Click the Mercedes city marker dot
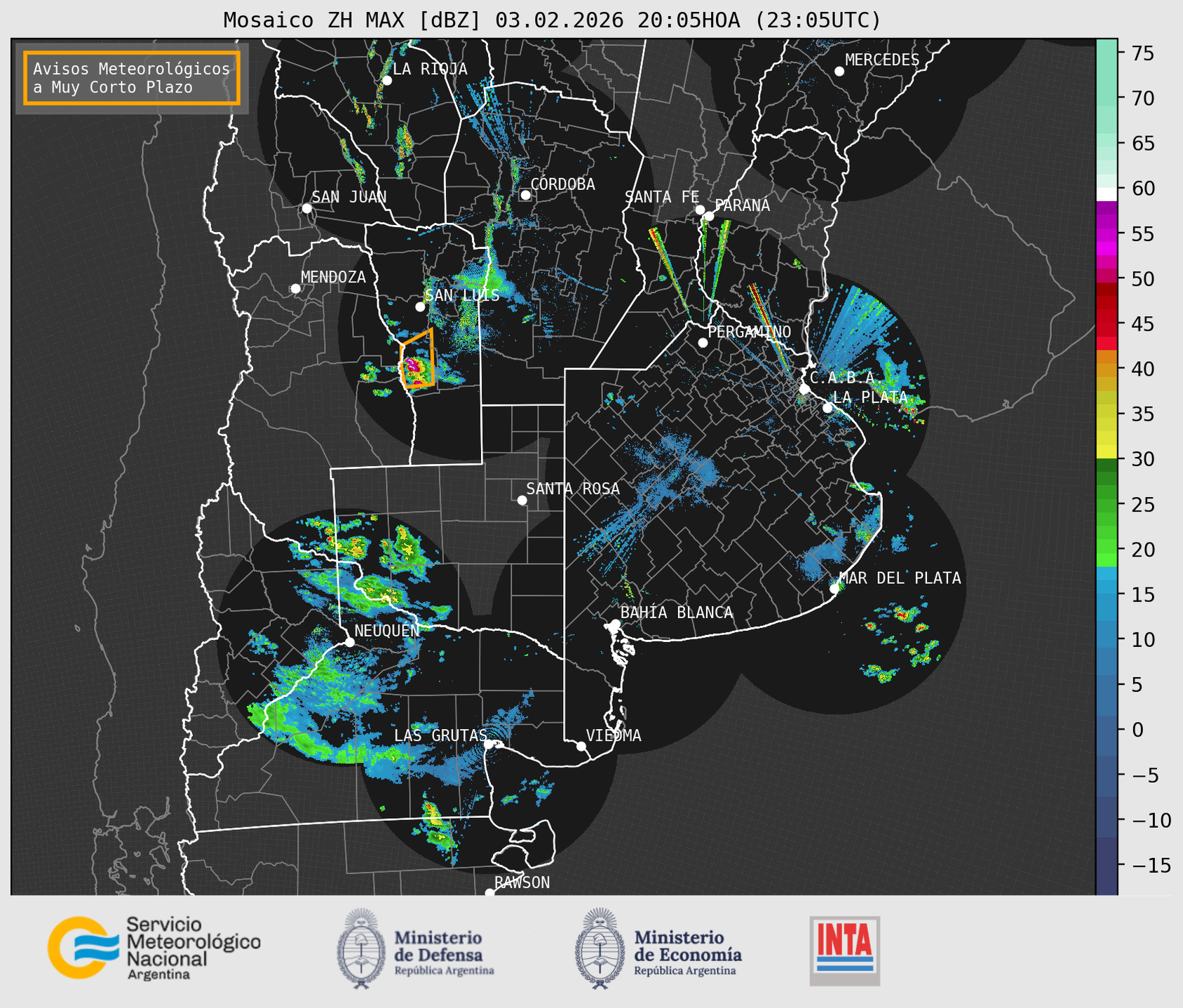The width and height of the screenshot is (1183, 1008). [x=839, y=71]
